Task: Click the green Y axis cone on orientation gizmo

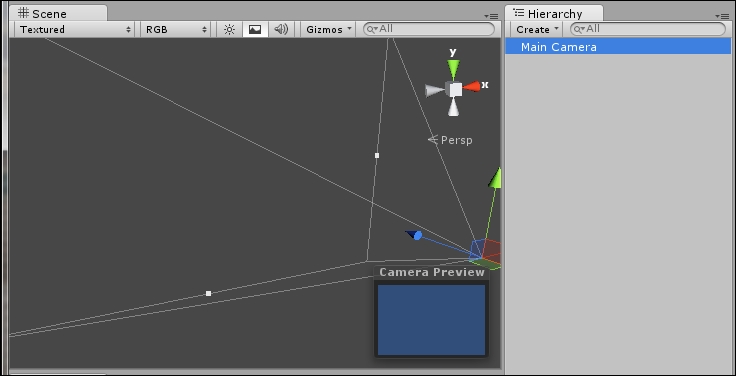Action: pos(453,69)
